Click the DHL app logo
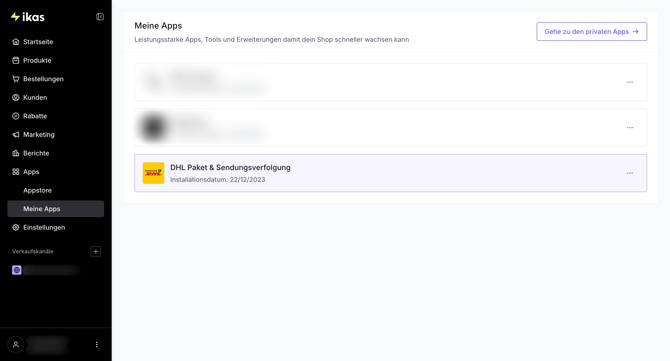Screen dimensions: 670x361 tap(153, 173)
